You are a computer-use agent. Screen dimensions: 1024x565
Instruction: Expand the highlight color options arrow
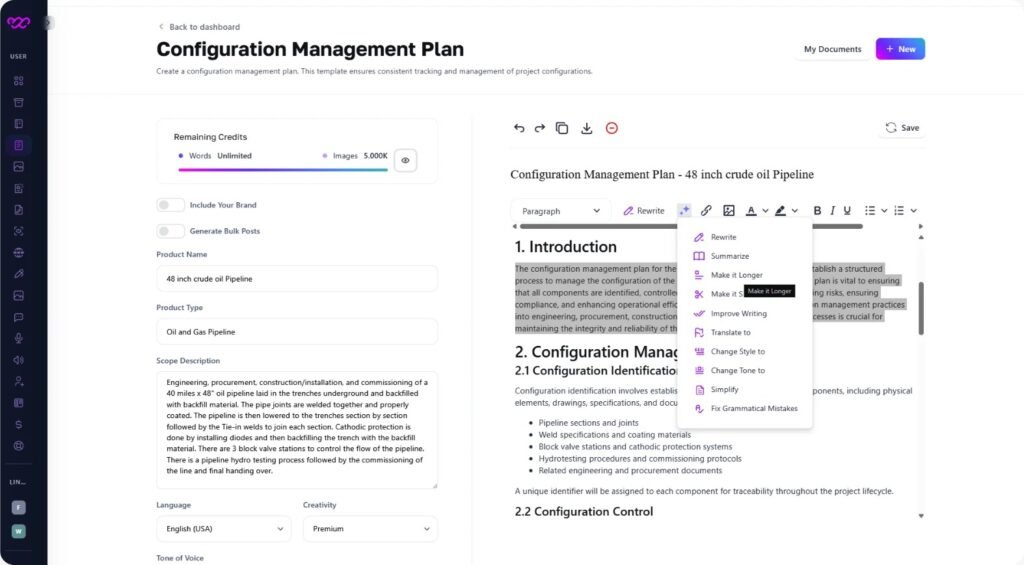pos(795,211)
